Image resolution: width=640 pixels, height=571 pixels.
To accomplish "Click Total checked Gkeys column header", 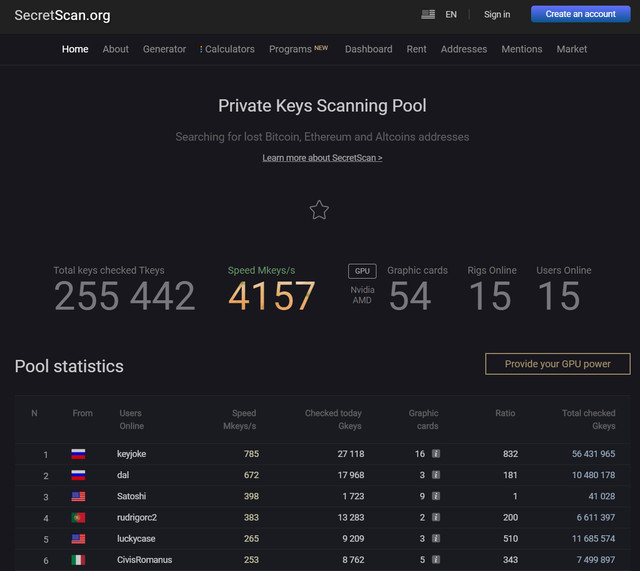I will coord(588,419).
